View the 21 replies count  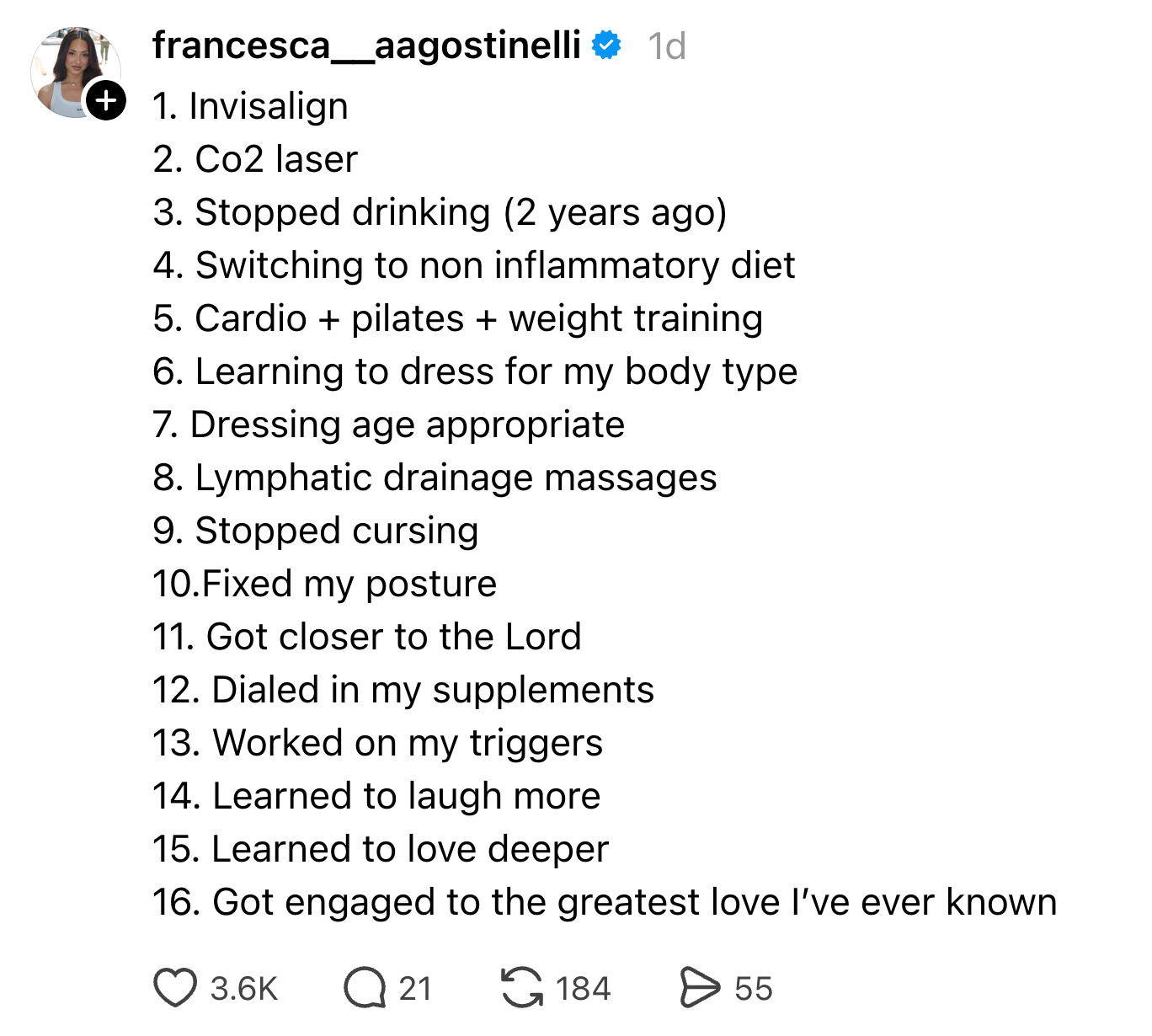[x=415, y=989]
